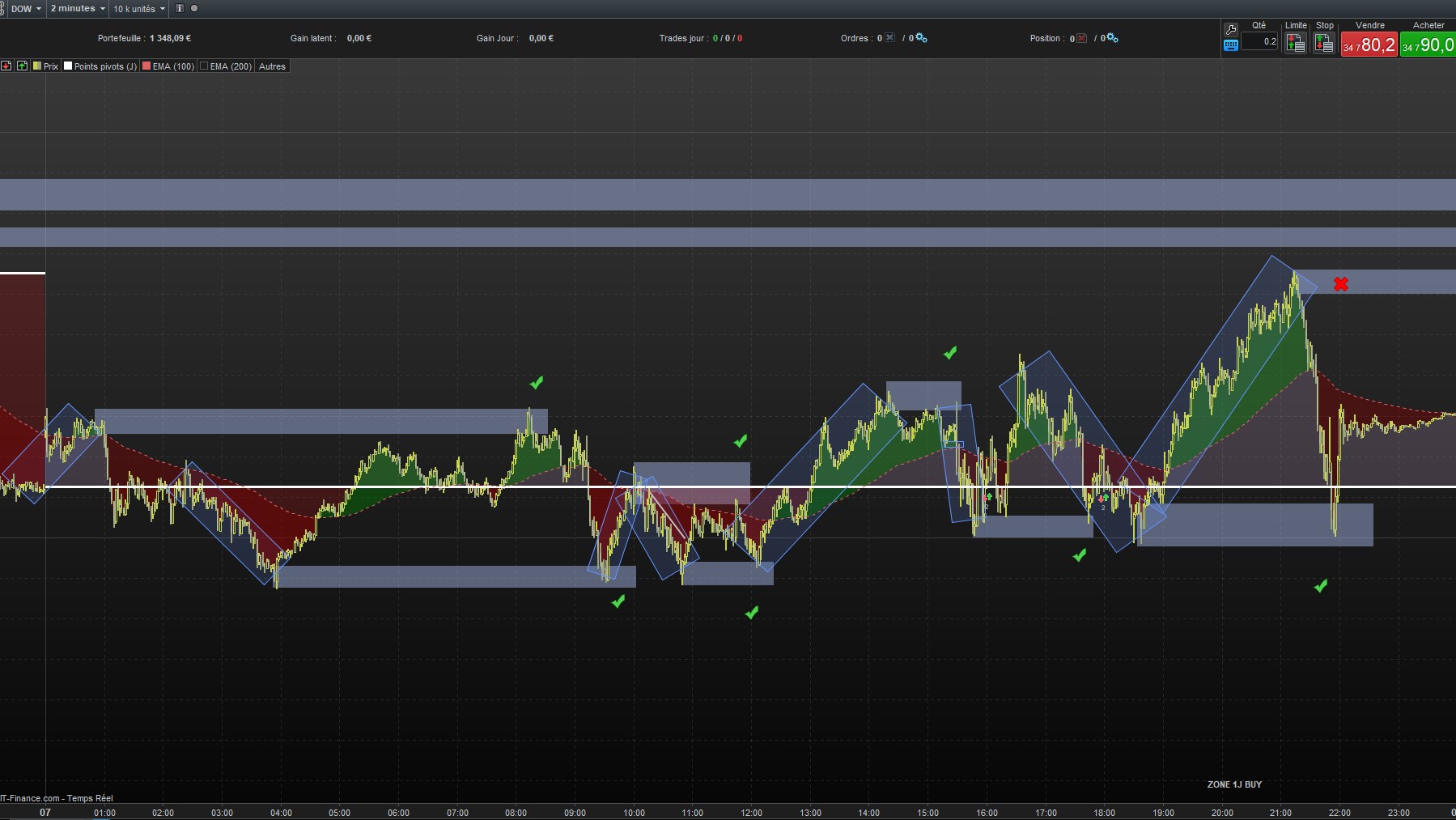This screenshot has height=820, width=1456.
Task: Click the red X marker on chart
Action: 1341,284
